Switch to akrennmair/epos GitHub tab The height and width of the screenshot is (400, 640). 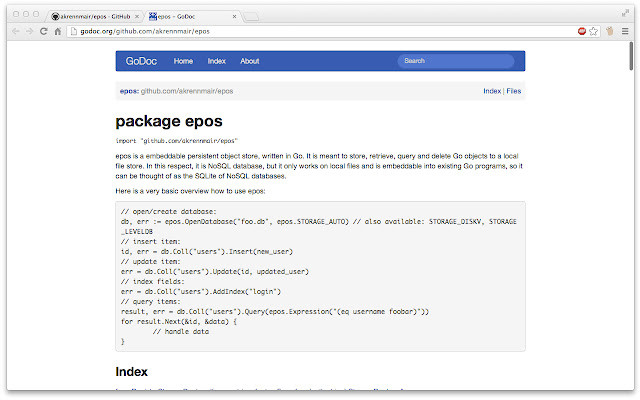tap(95, 16)
